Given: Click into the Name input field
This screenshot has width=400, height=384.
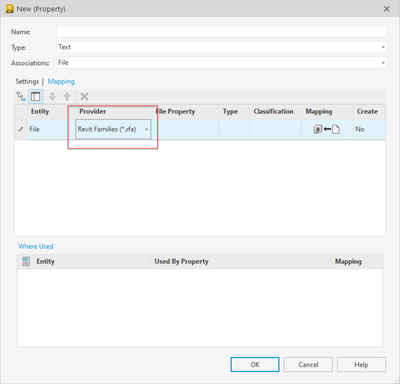Looking at the screenshot, I should 222,32.
